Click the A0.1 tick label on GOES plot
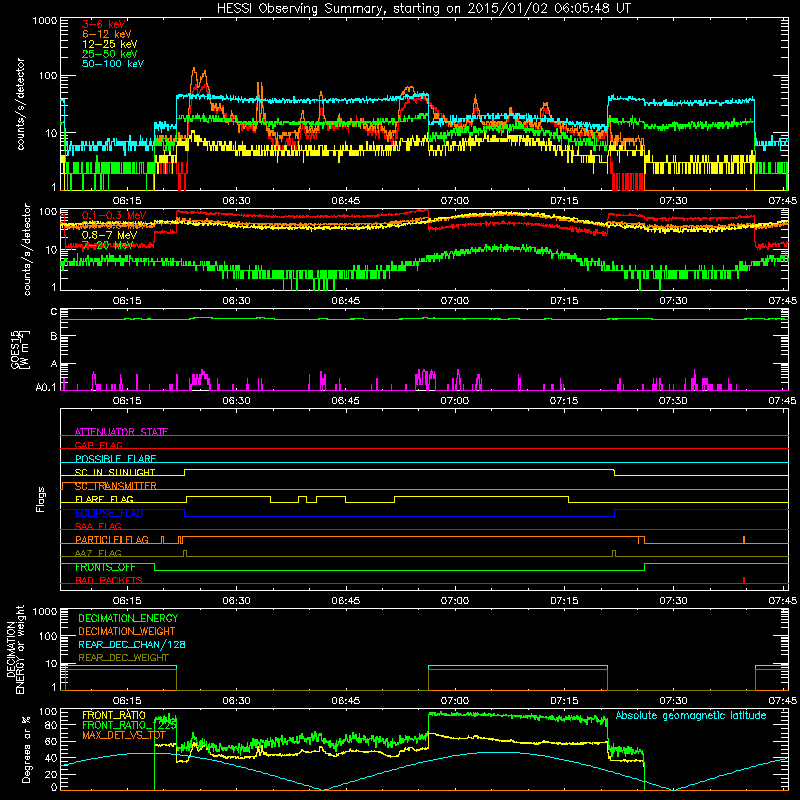The height and width of the screenshot is (800, 800). (x=46, y=388)
